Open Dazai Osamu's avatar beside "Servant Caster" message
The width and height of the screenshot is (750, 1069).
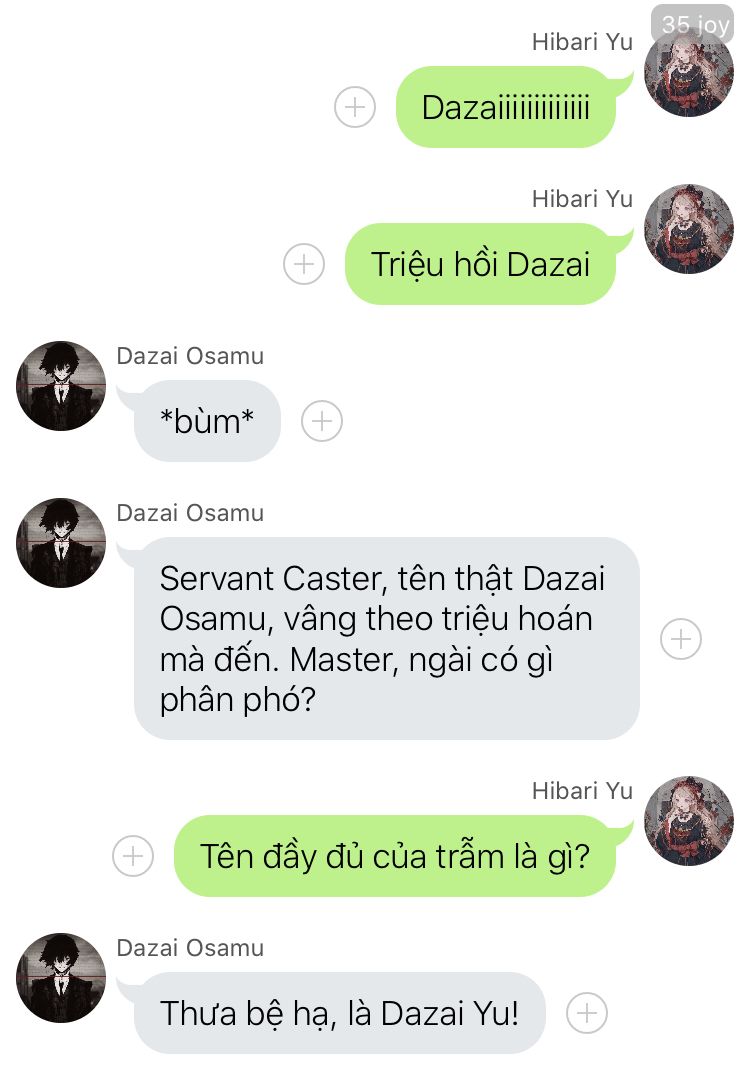coord(61,543)
